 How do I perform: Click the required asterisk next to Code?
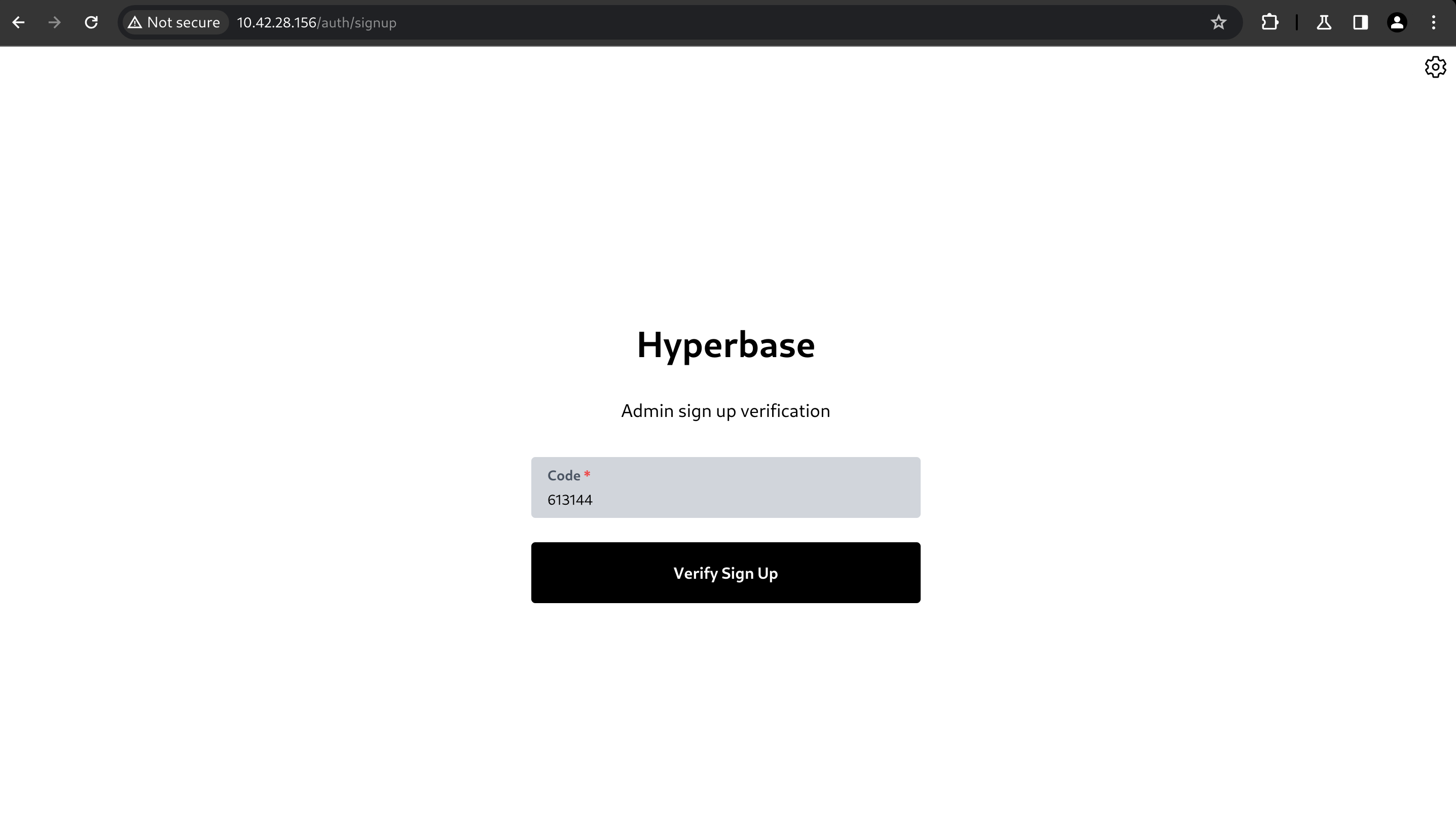587,474
